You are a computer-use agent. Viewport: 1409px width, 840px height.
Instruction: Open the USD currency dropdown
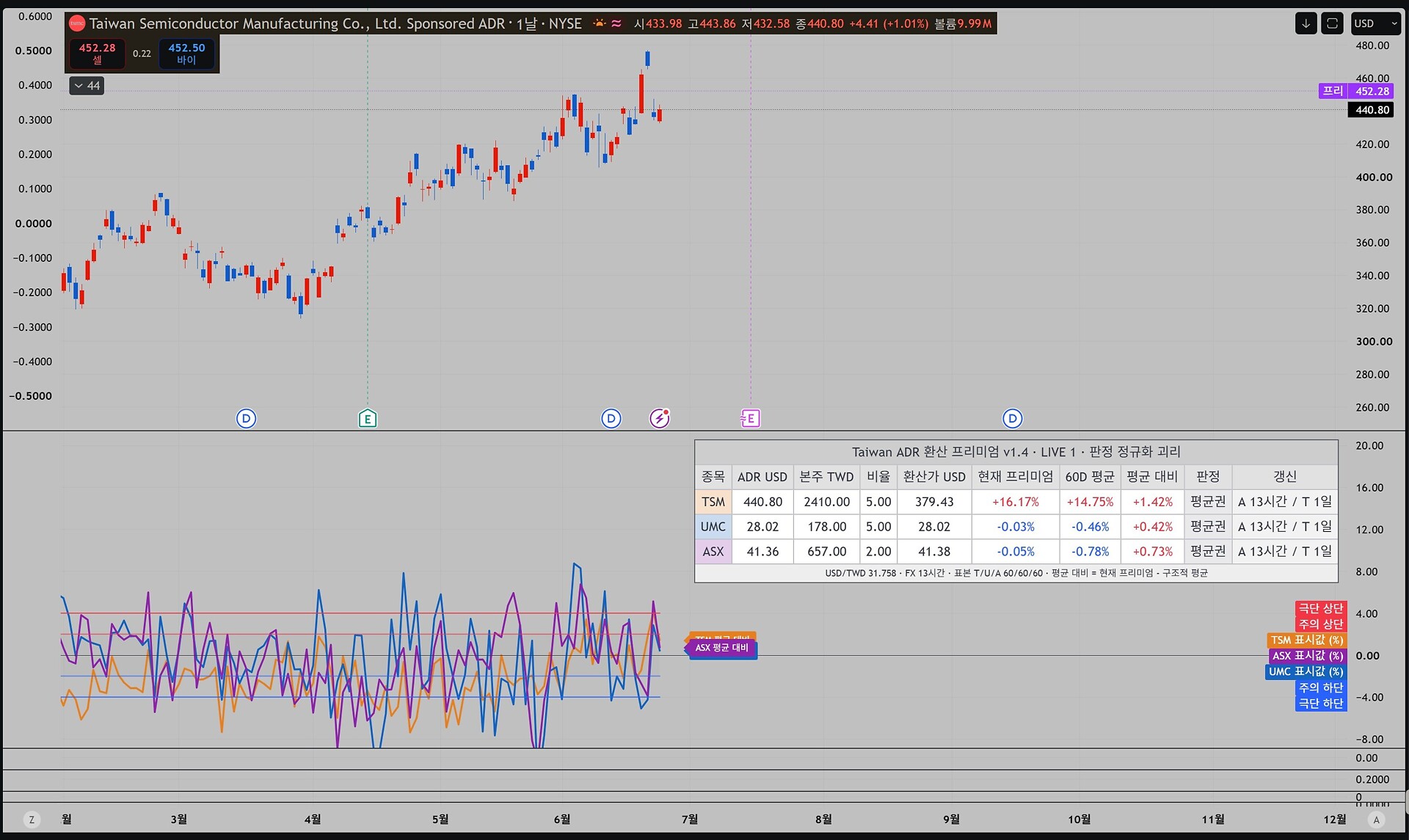tap(1376, 23)
